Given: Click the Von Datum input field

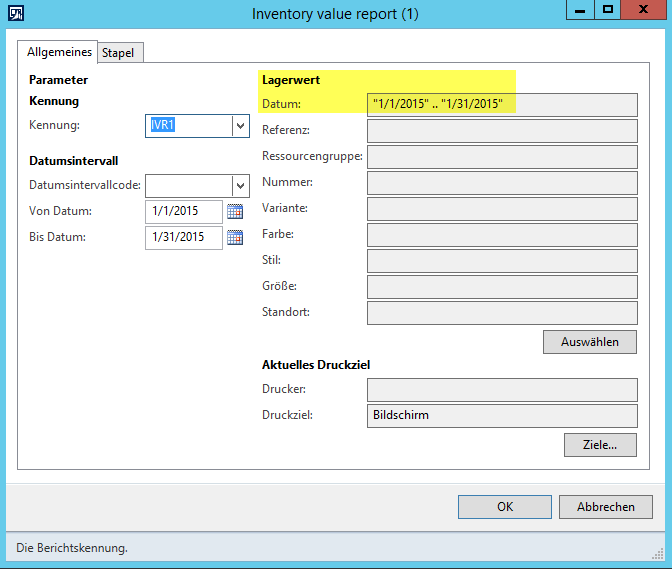Looking at the screenshot, I should (x=184, y=211).
